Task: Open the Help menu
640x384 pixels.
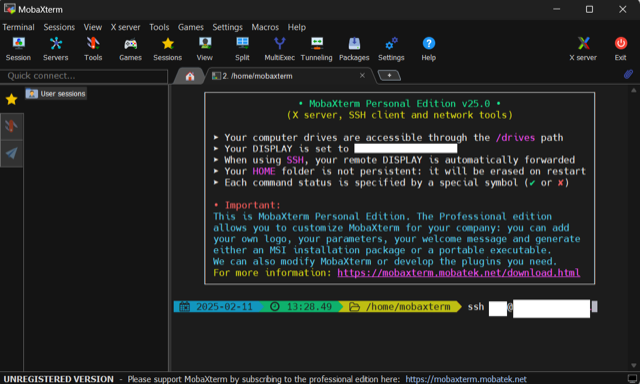Action: click(297, 27)
